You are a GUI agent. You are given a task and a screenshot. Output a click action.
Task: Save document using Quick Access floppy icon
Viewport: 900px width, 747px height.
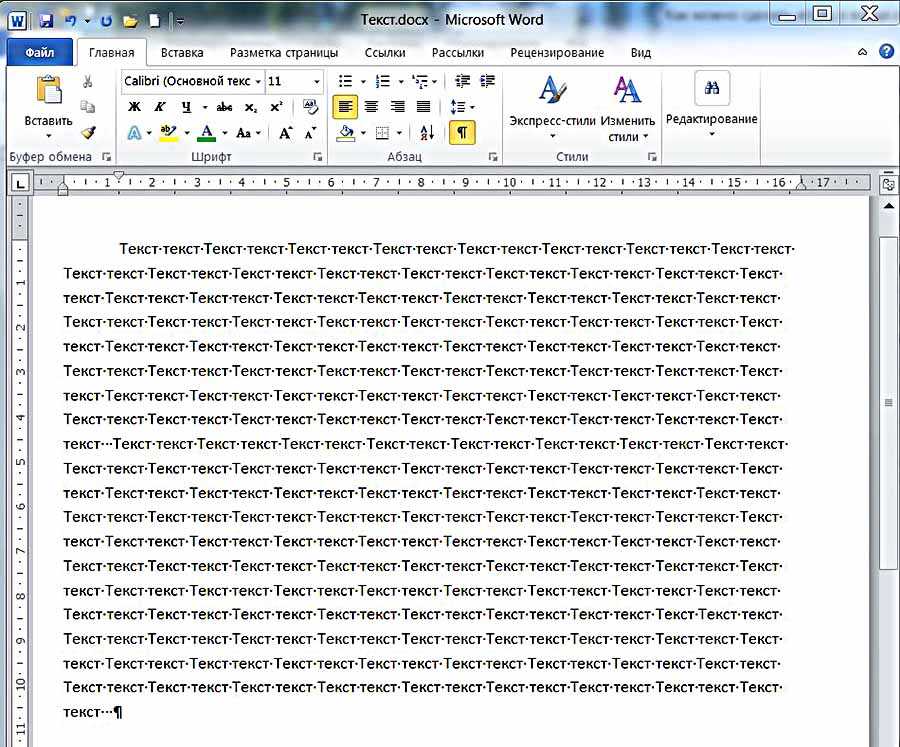[46, 19]
